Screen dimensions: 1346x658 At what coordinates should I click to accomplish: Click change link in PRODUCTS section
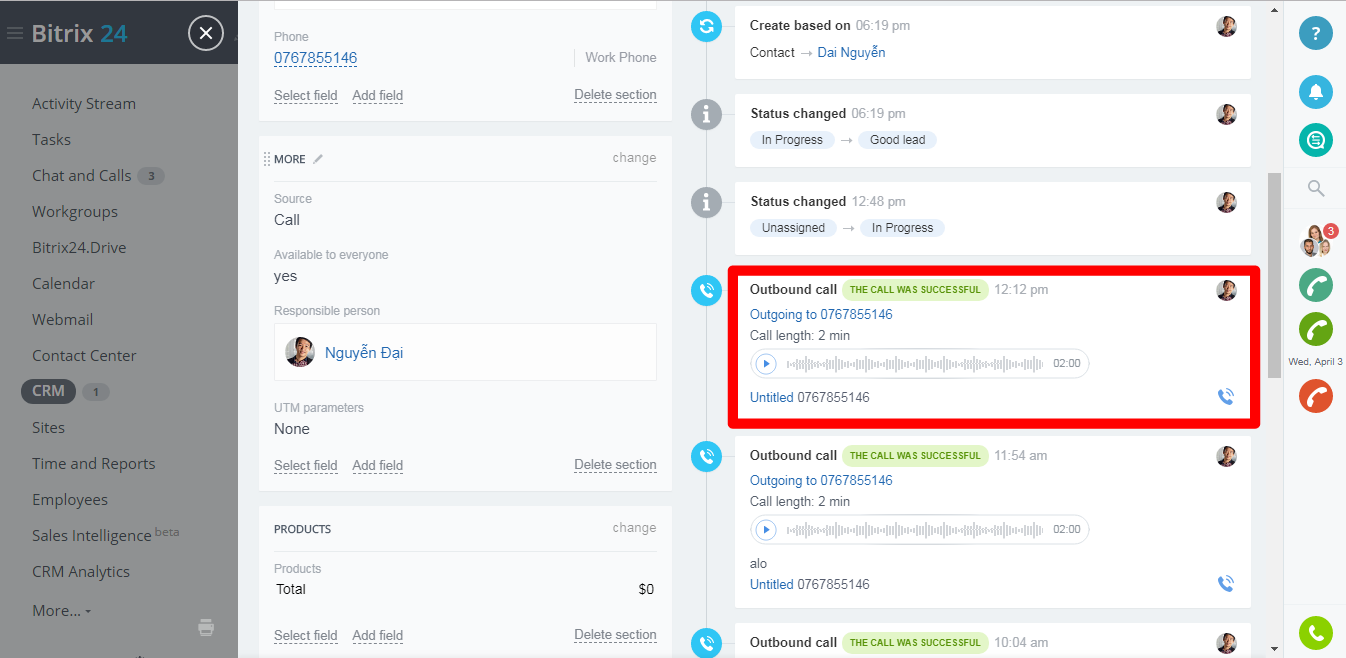point(634,528)
